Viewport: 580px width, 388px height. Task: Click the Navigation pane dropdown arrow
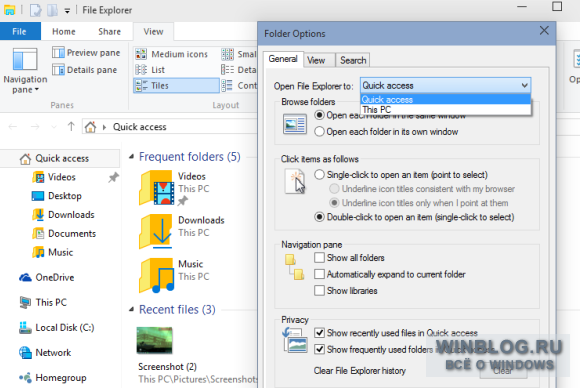[36, 90]
